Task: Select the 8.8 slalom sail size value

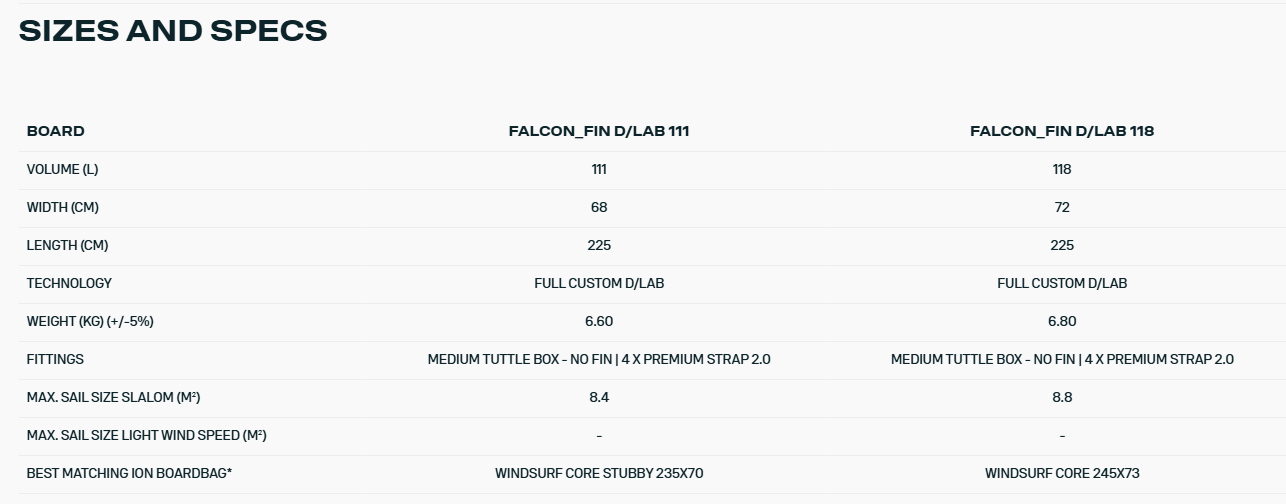Action: point(1062,397)
